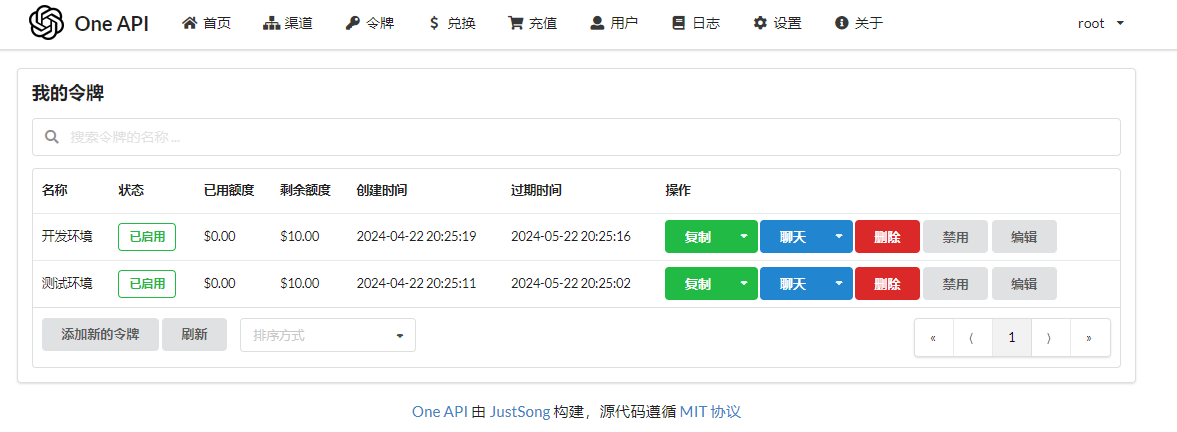This screenshot has width=1177, height=432.
Task: Open the MIT 协议 footer link
Action: [711, 412]
